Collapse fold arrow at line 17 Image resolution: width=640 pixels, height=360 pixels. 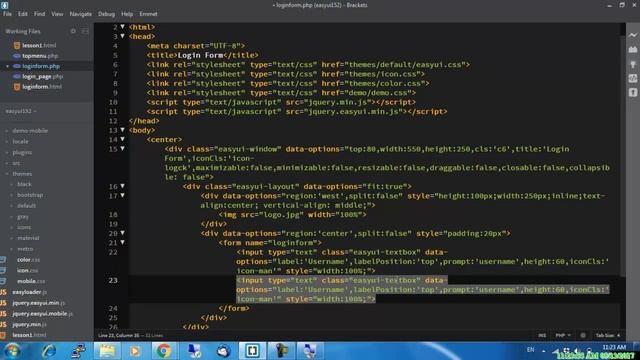(x=122, y=196)
